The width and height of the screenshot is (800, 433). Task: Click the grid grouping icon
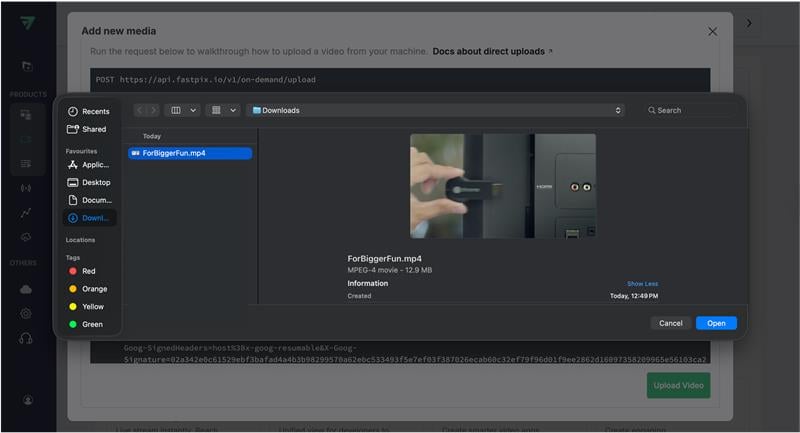tap(216, 110)
